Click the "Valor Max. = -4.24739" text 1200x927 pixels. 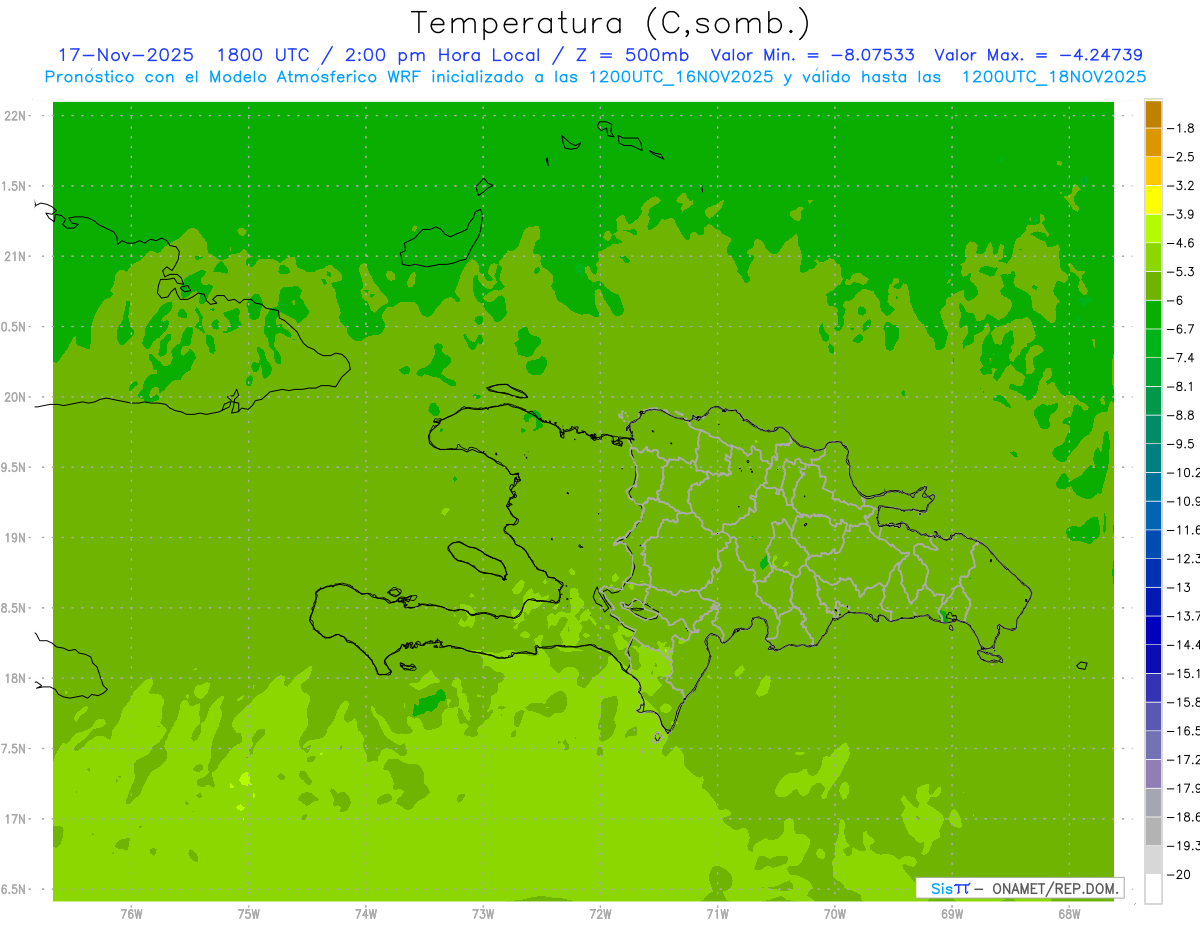1038,55
